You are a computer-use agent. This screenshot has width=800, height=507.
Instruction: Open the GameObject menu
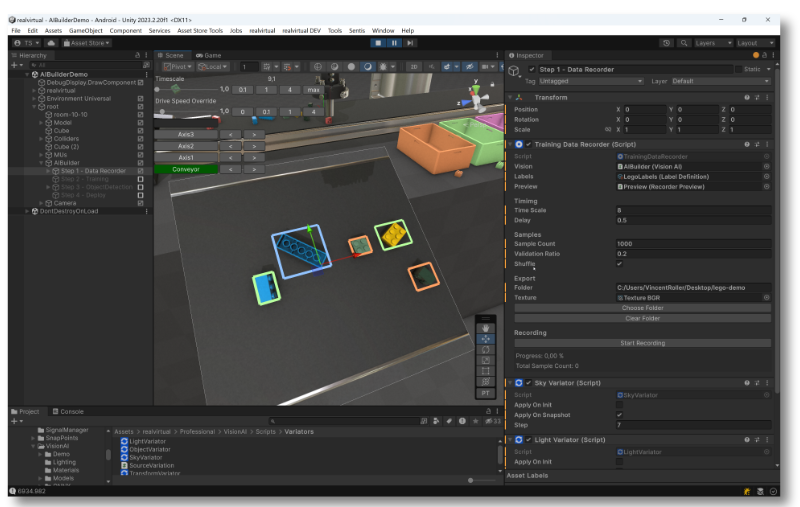pos(85,31)
